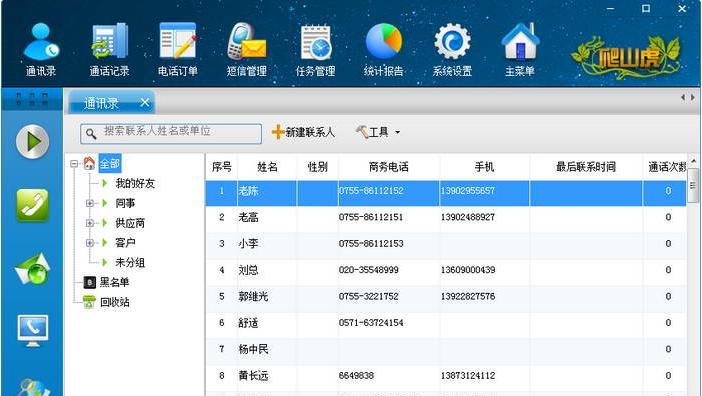Expand the 同事 group

90,203
